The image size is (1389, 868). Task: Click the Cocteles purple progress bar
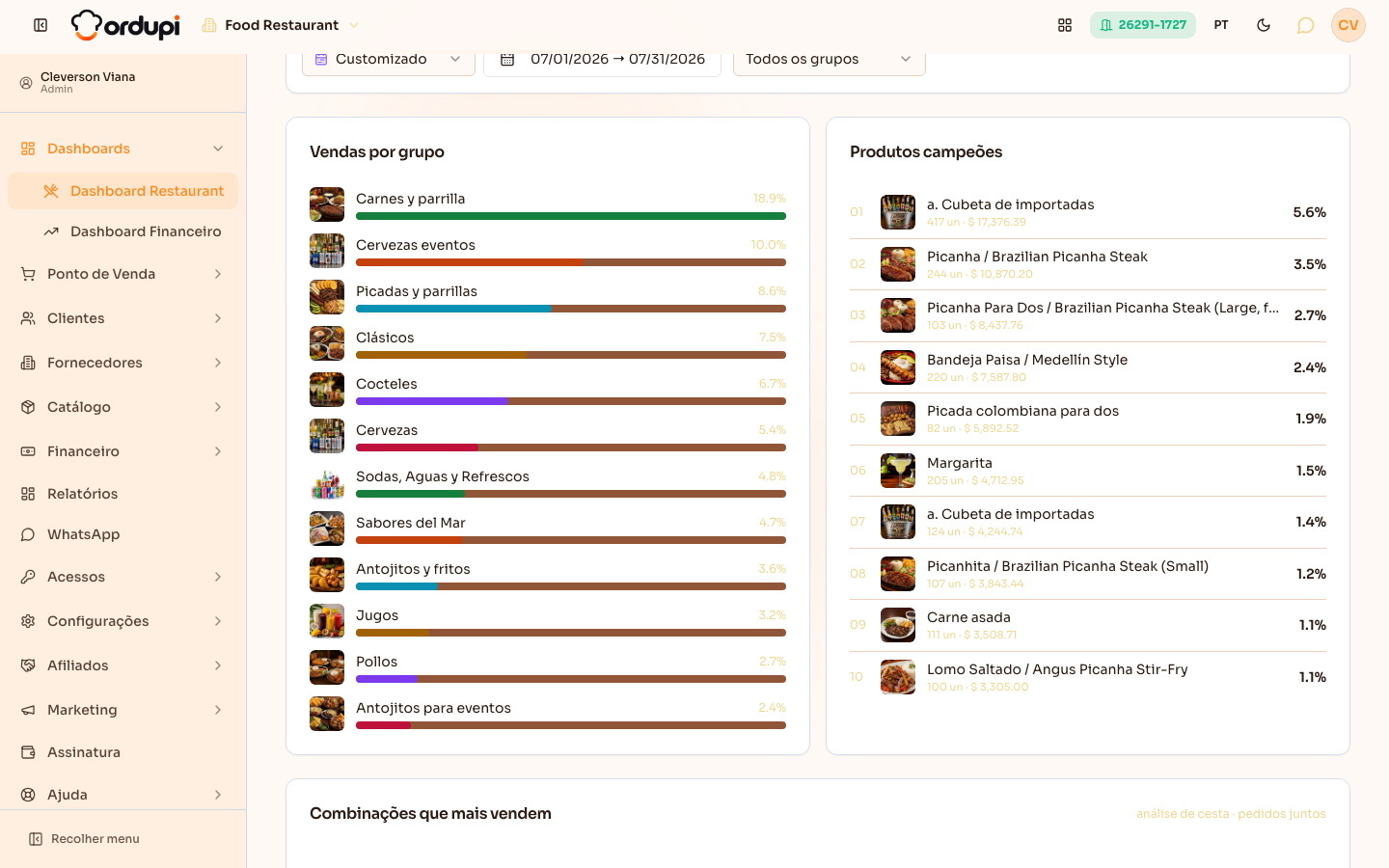click(432, 401)
